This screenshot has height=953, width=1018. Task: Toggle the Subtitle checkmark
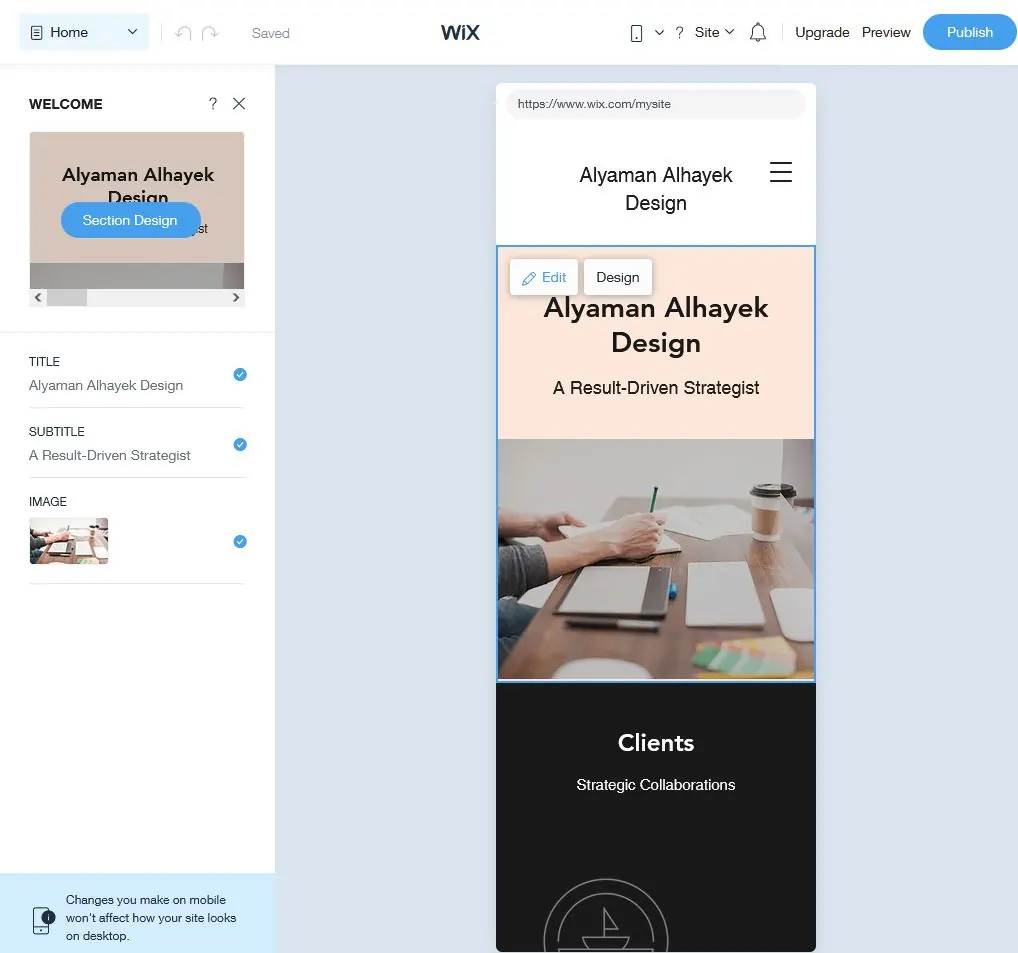(240, 445)
